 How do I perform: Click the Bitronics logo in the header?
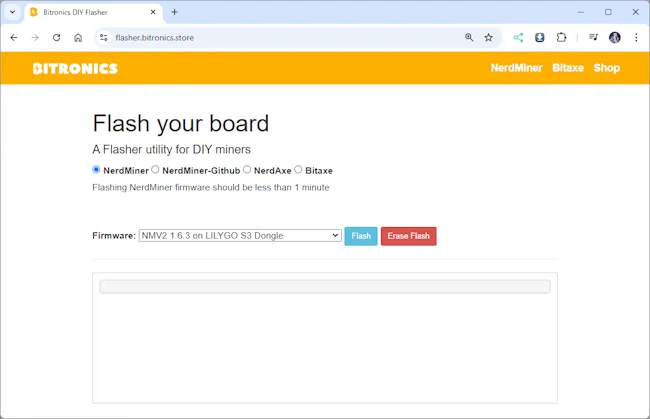[x=75, y=68]
